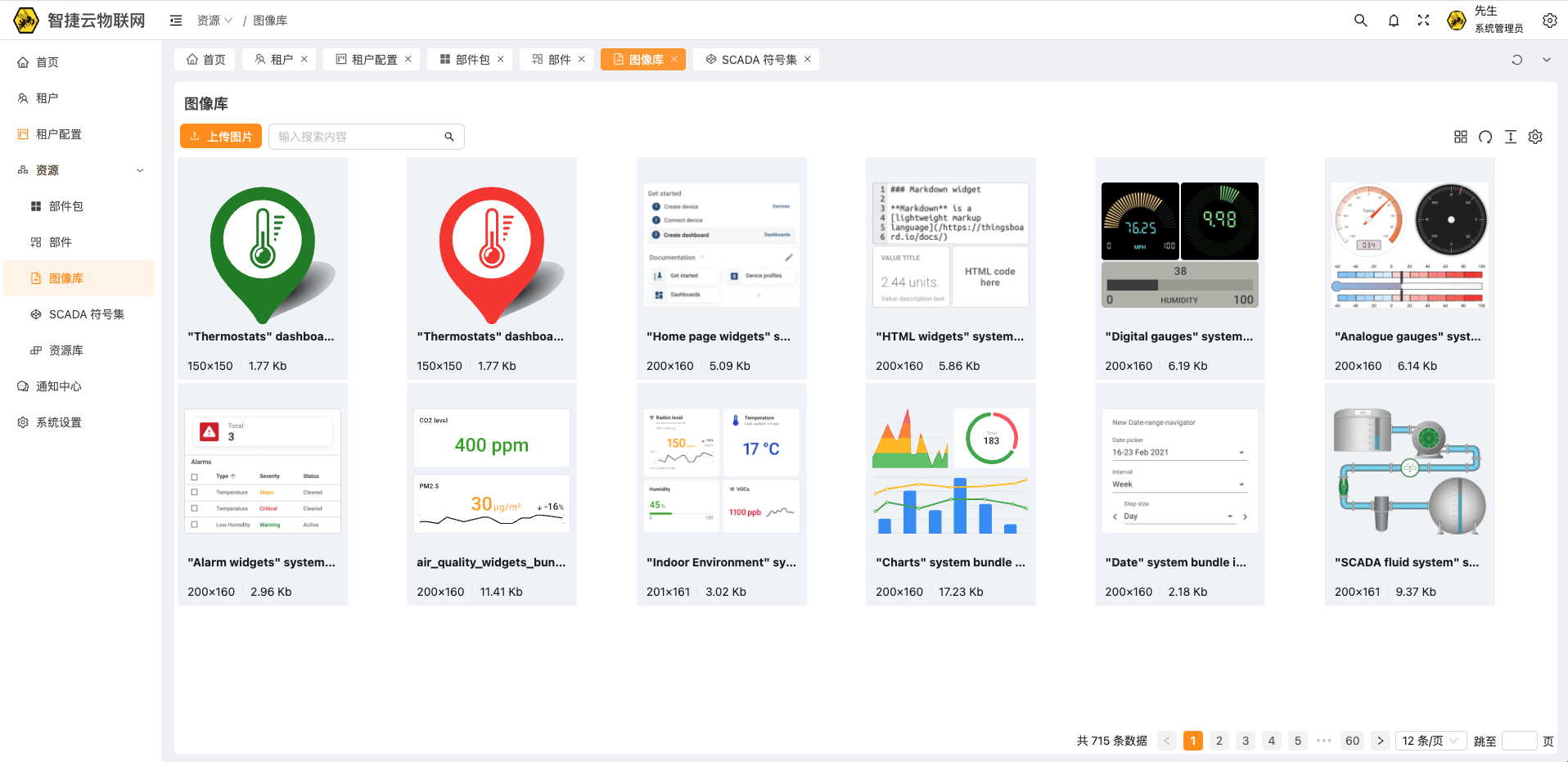Open the 12 条/页 page size dropdown

[x=1431, y=741]
